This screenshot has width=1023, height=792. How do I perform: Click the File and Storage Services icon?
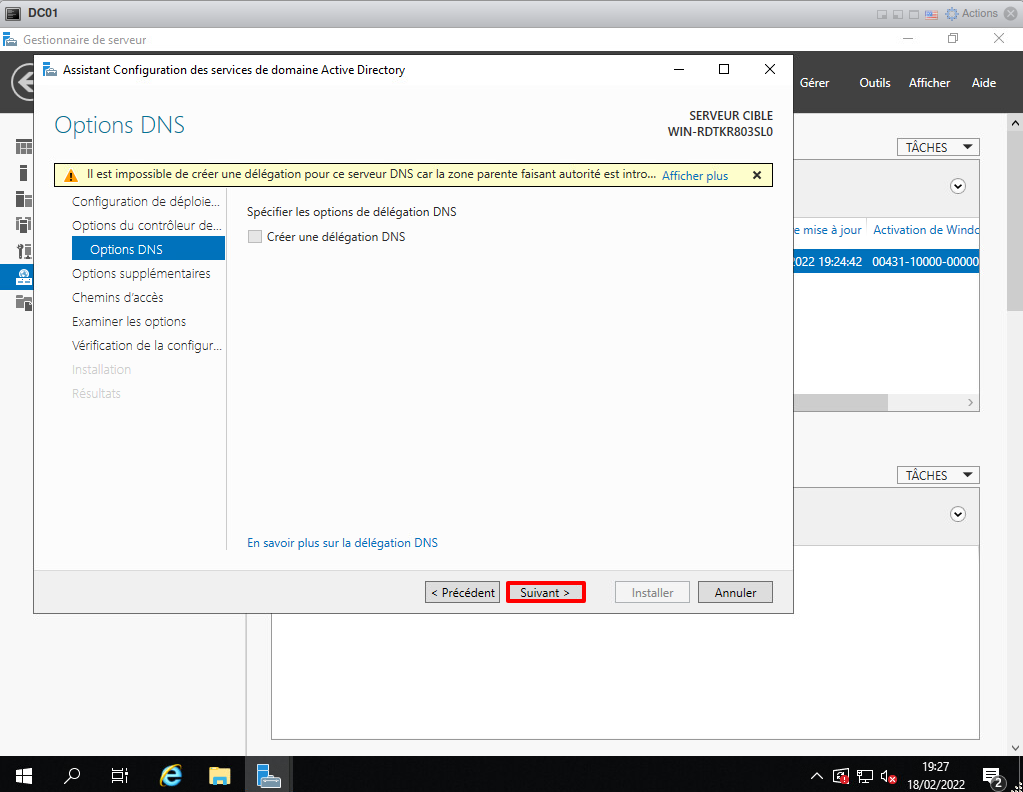[x=23, y=303]
